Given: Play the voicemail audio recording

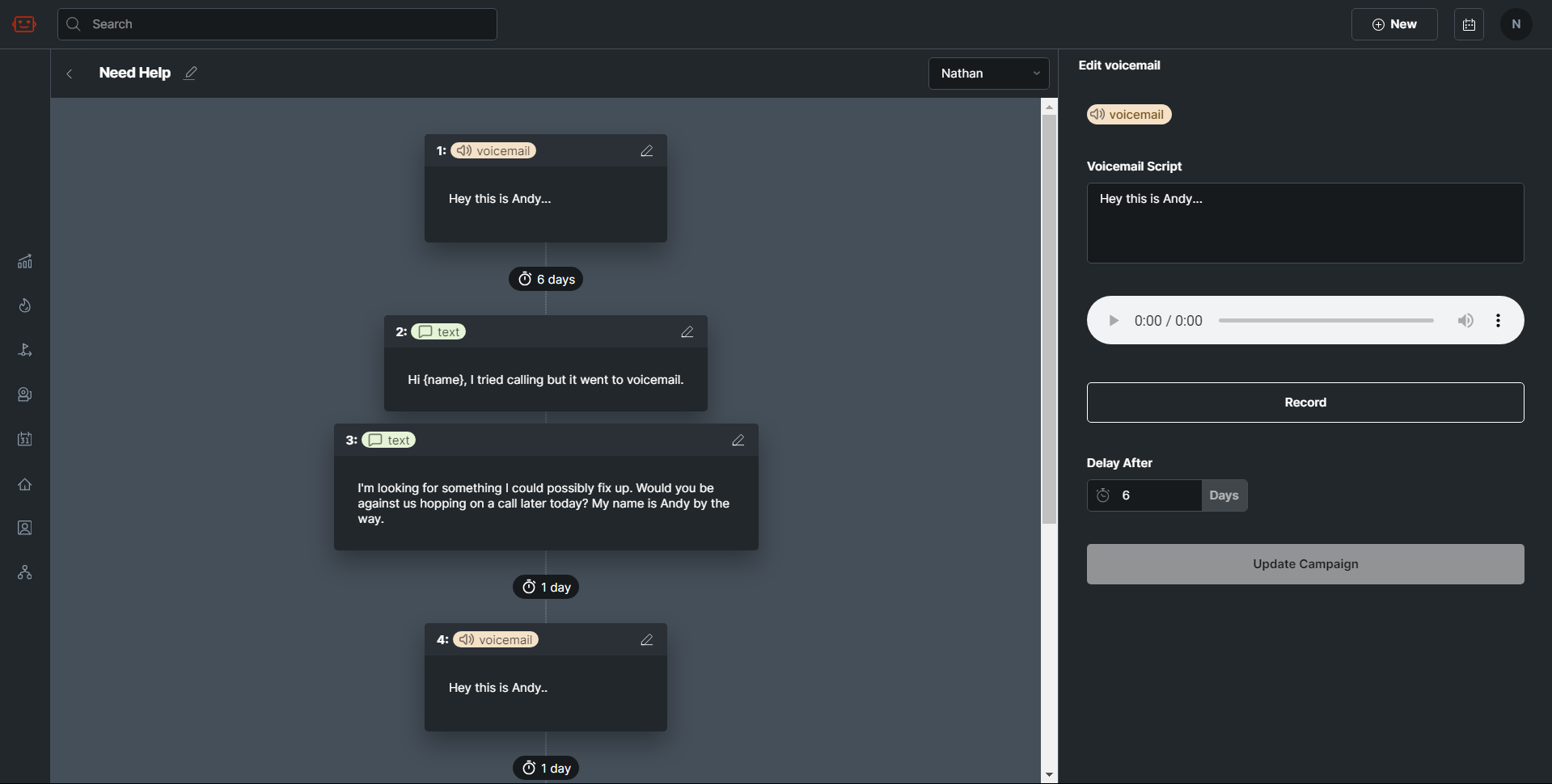Looking at the screenshot, I should coord(1114,321).
